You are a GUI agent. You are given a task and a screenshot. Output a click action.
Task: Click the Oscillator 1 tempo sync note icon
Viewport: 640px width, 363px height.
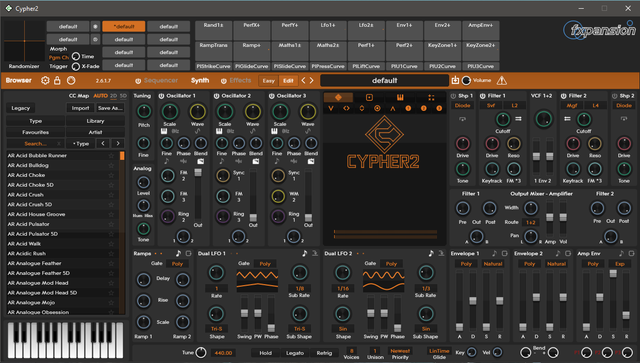click(167, 161)
